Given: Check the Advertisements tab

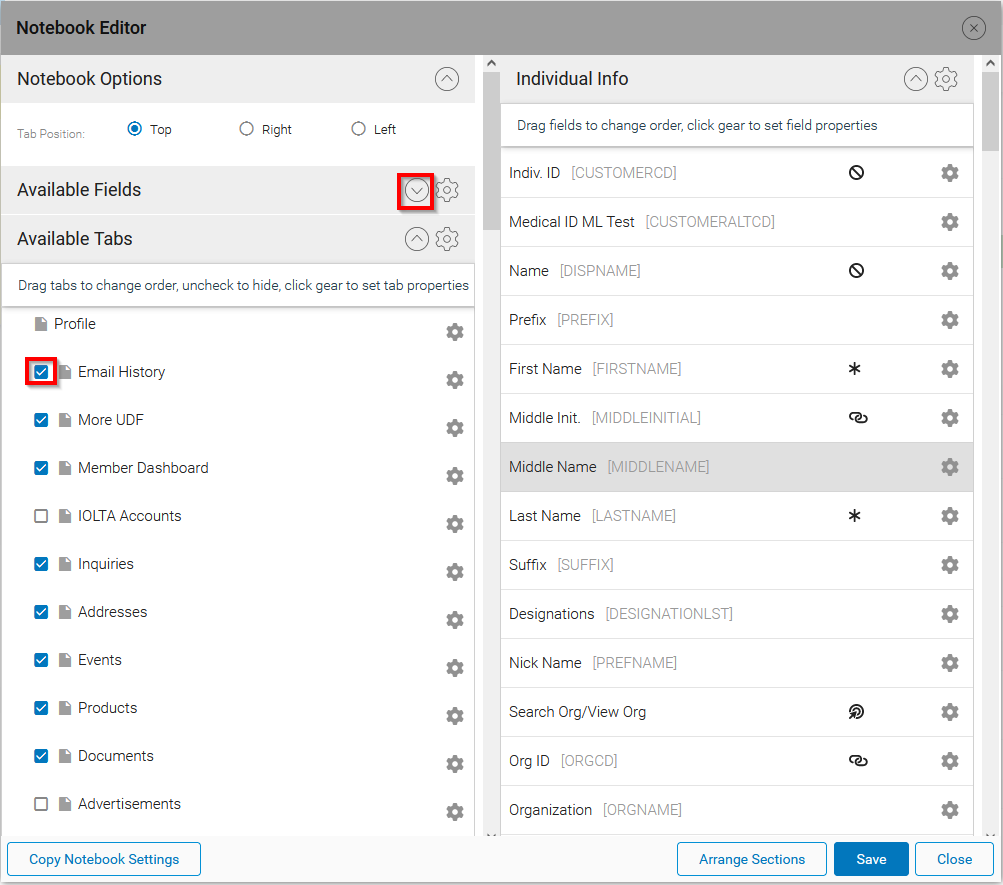Looking at the screenshot, I should (x=41, y=804).
